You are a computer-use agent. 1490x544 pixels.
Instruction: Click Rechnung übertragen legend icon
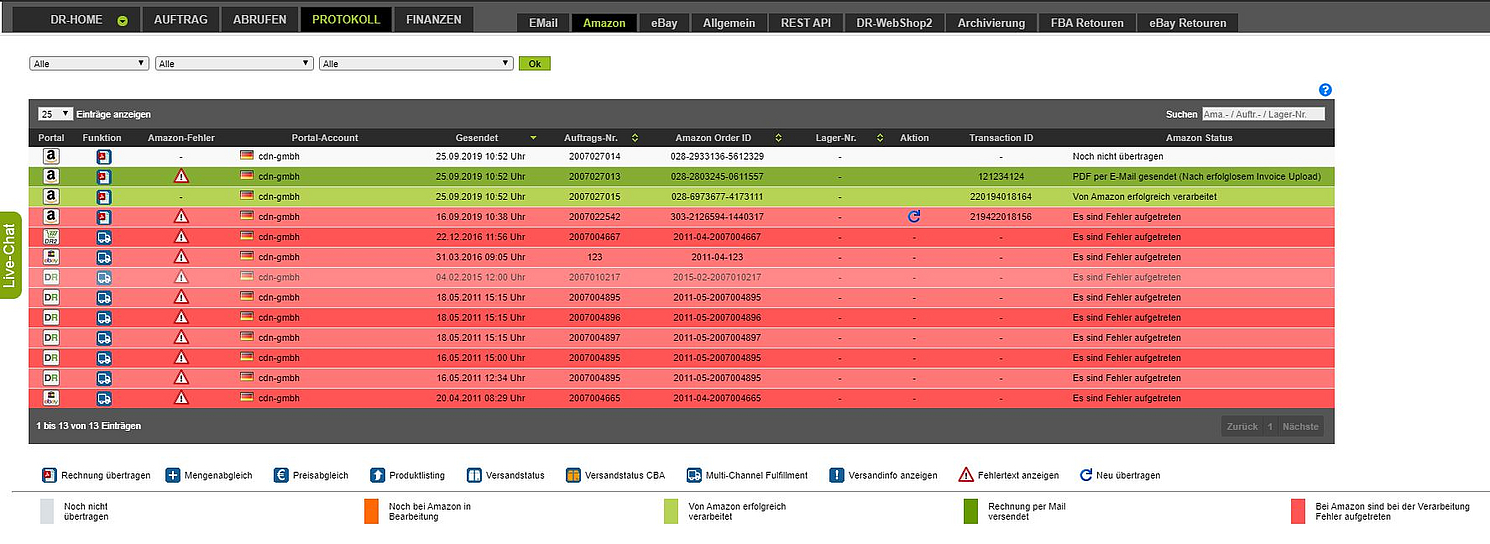click(x=49, y=475)
